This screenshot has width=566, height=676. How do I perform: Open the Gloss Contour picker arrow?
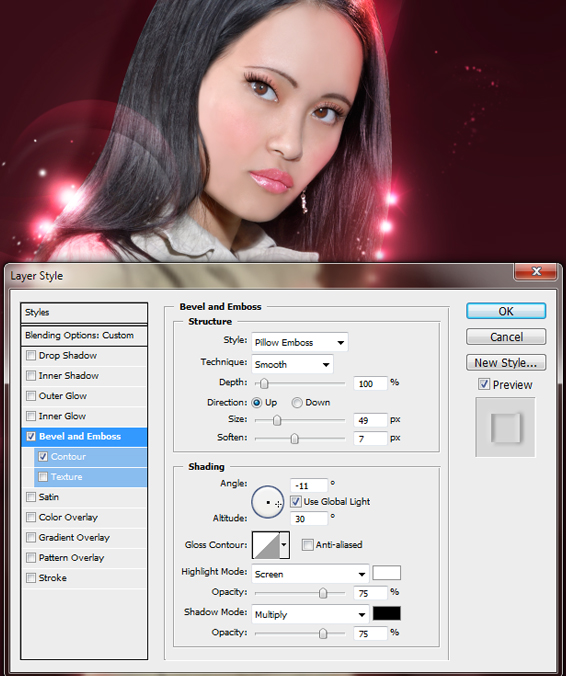(x=284, y=545)
